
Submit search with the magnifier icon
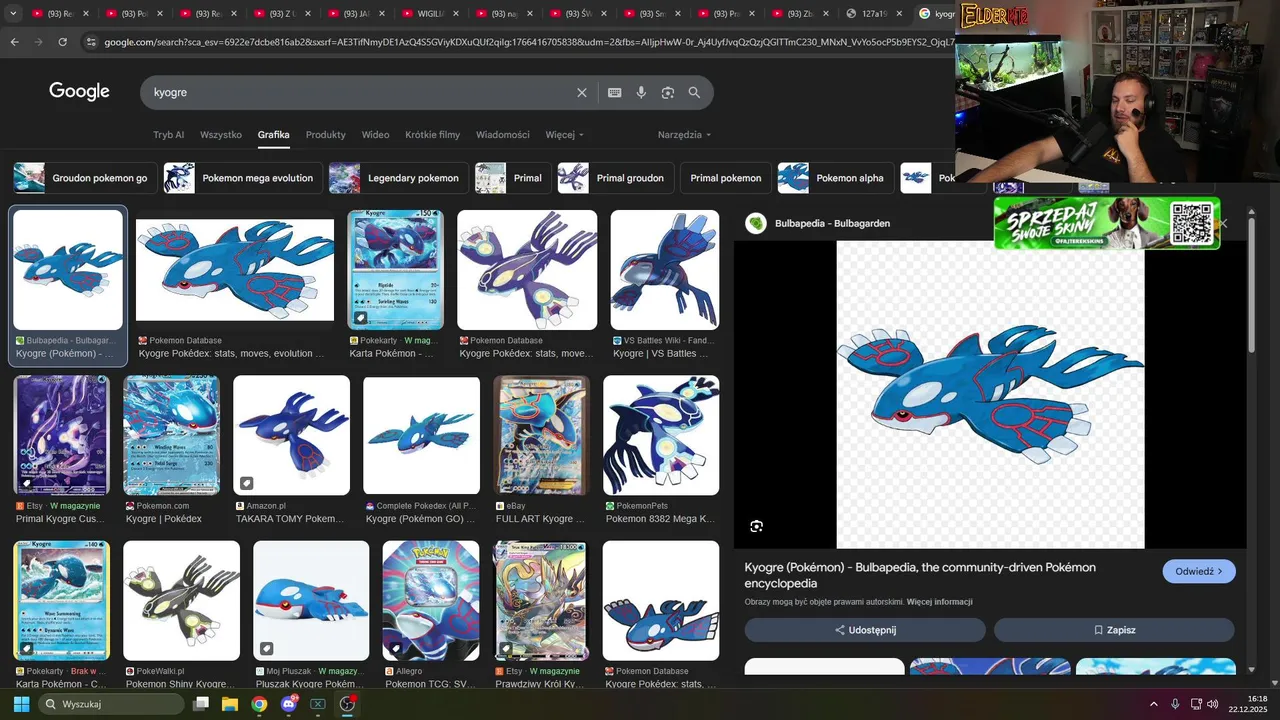[x=694, y=92]
